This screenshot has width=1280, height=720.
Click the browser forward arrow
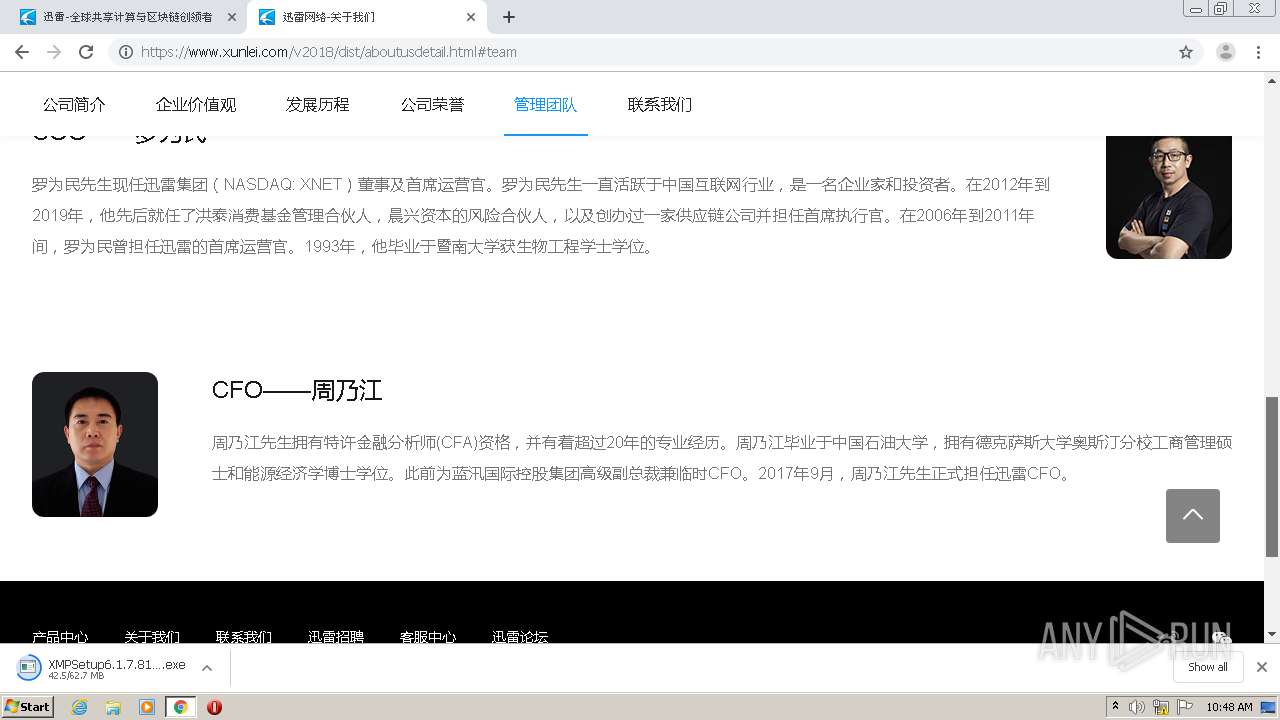(x=54, y=52)
